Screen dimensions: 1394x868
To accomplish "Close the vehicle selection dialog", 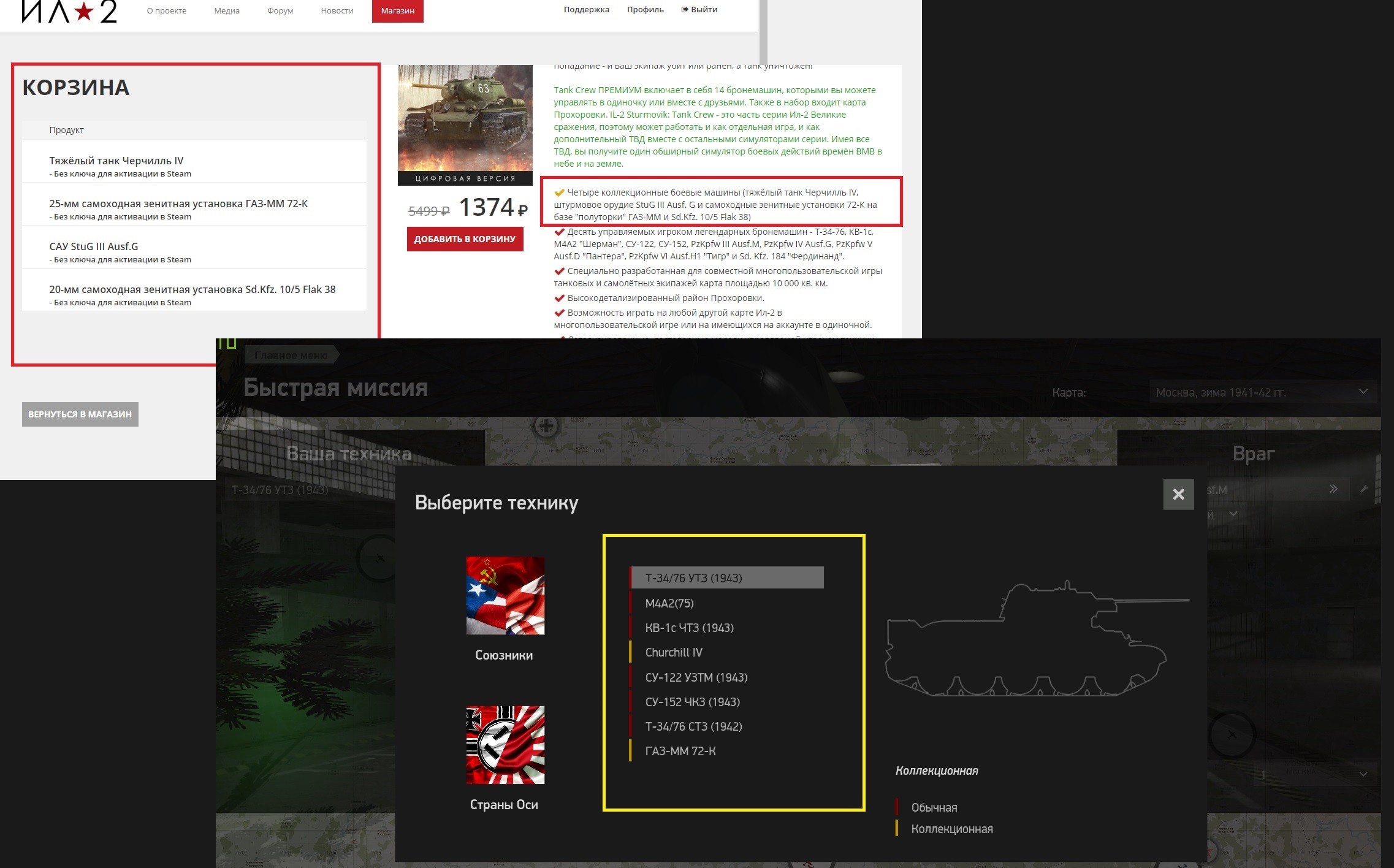I will [x=1178, y=494].
